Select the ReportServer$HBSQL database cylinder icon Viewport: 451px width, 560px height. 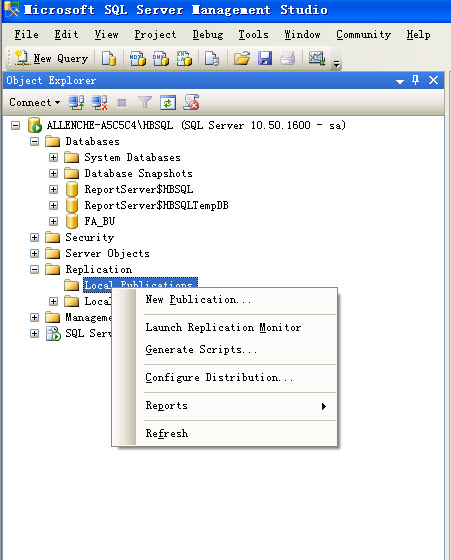pos(72,189)
